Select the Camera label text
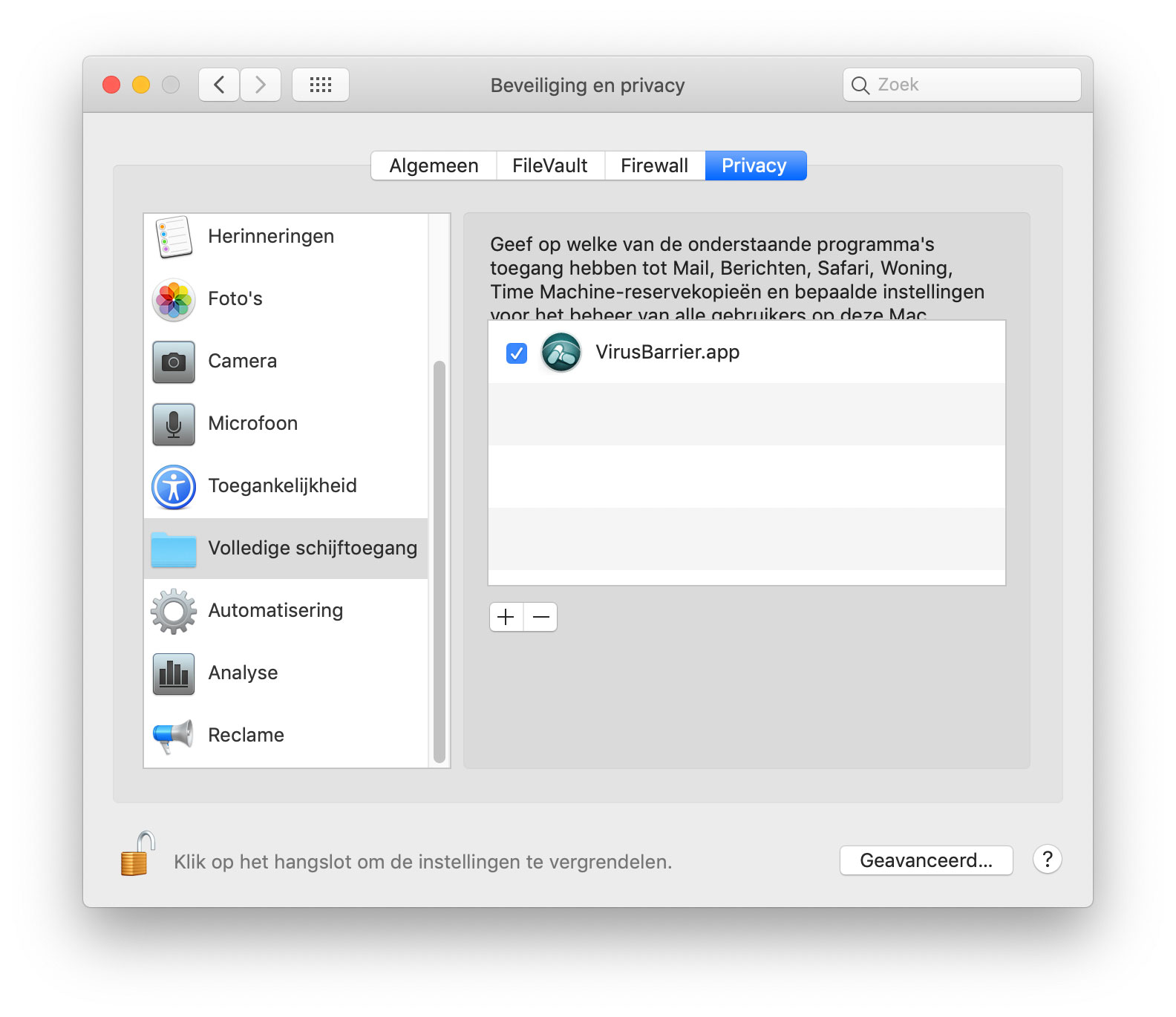The width and height of the screenshot is (1176, 1017). (243, 361)
